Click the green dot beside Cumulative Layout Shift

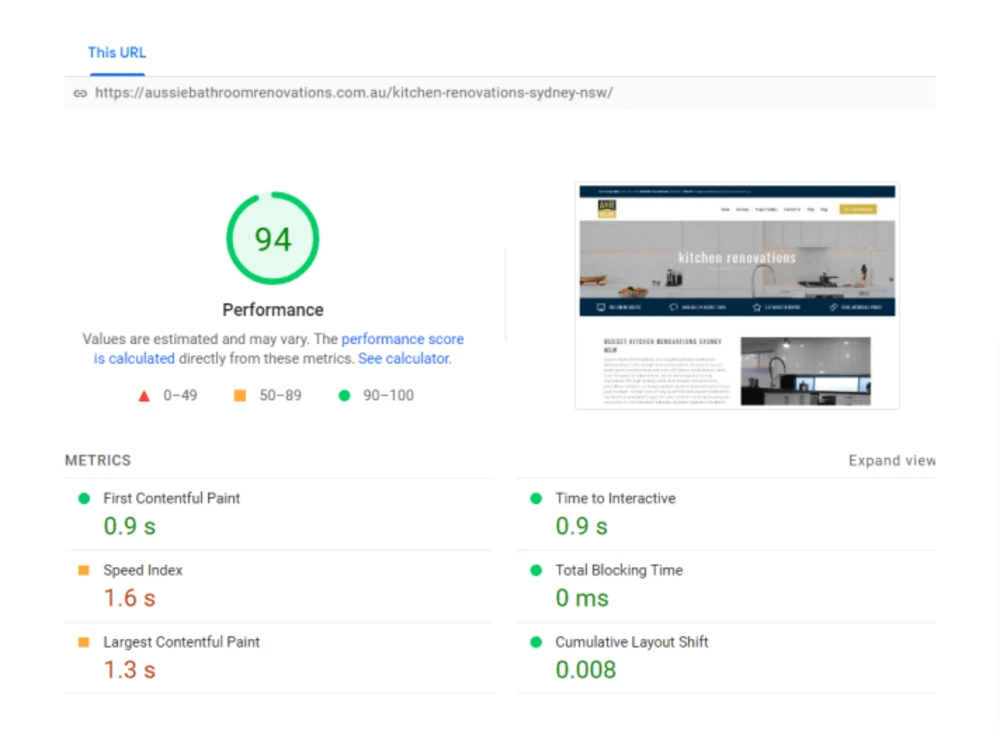(x=536, y=642)
